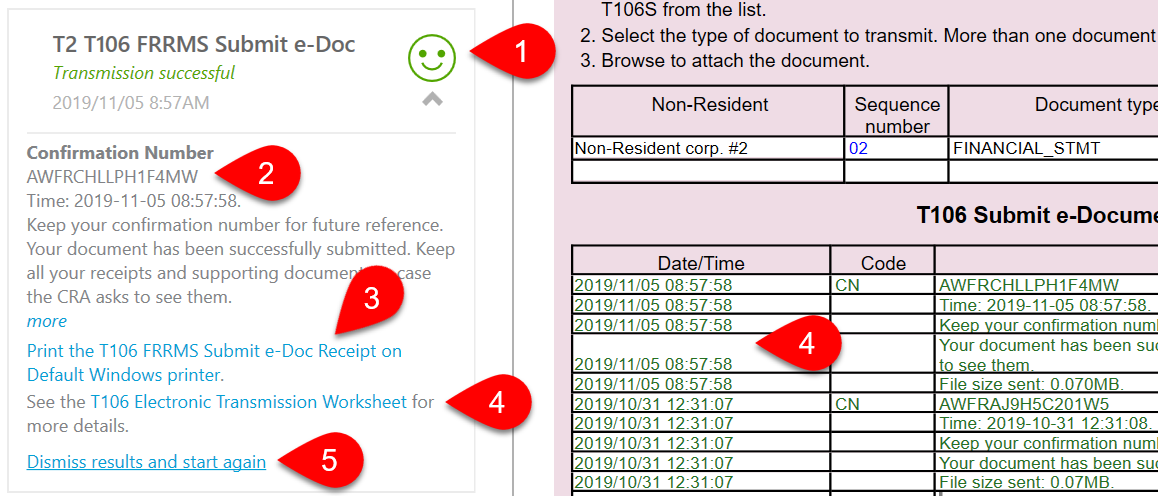This screenshot has height=496, width=1158.
Task: Click callout marker 4 beside the worksheet link
Action: point(495,402)
